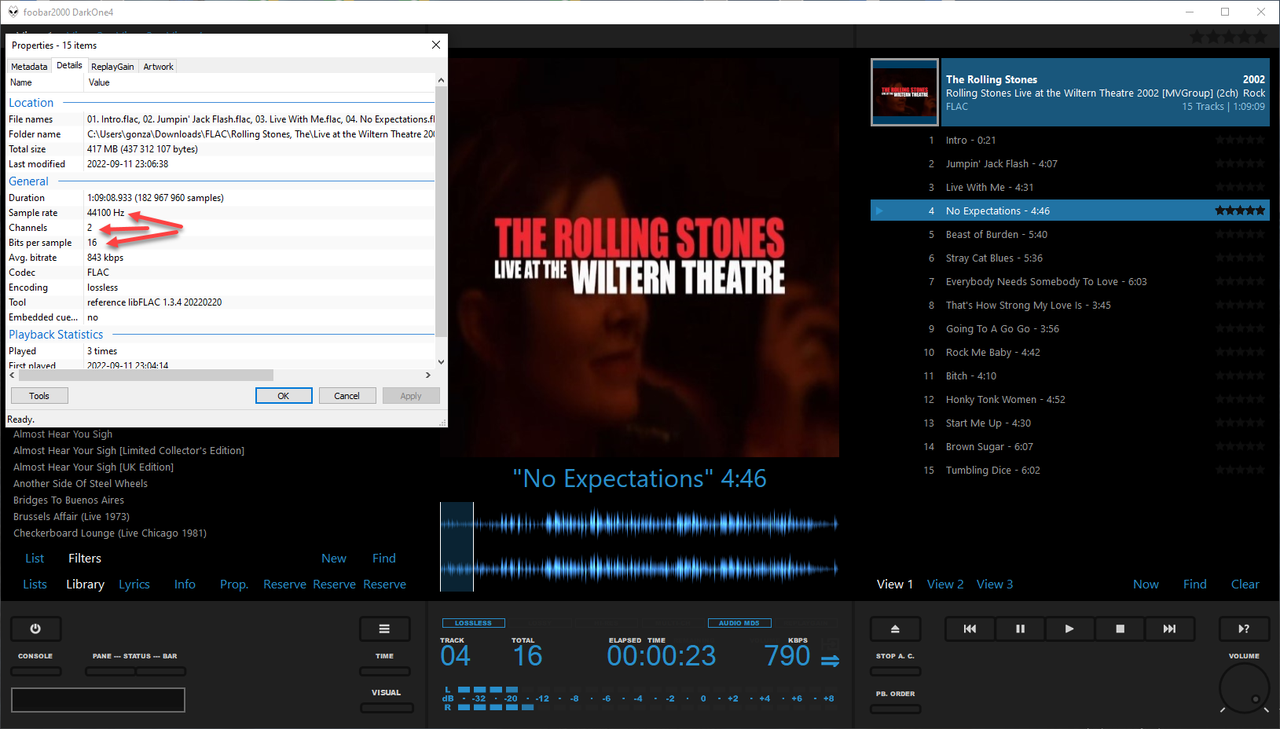Screen dimensions: 1280x729
Task: Click the power button icon
Action: [x=36, y=629]
